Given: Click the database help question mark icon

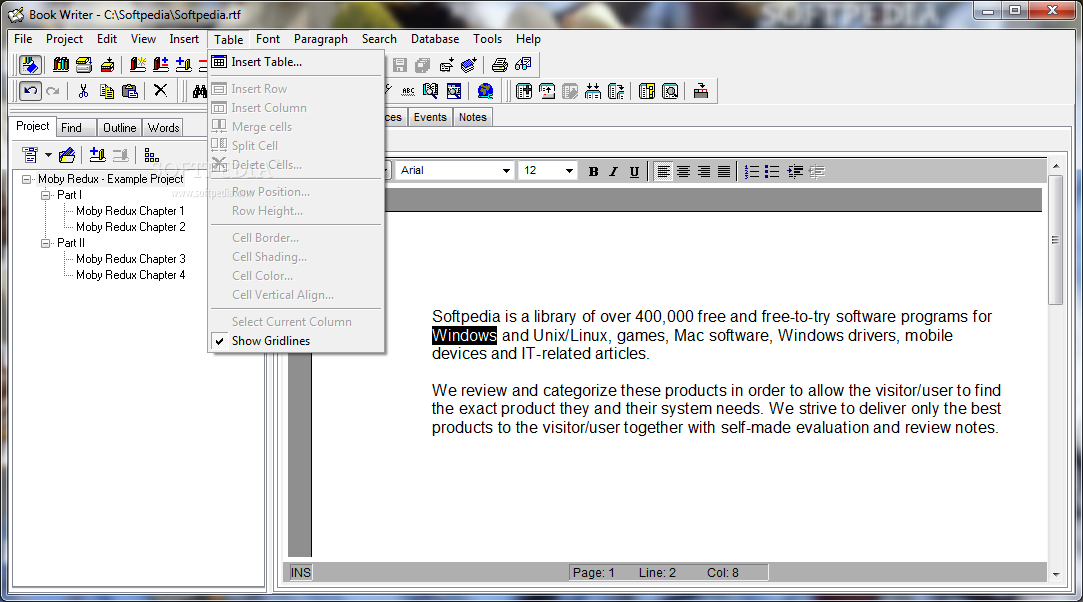Looking at the screenshot, I should (646, 91).
